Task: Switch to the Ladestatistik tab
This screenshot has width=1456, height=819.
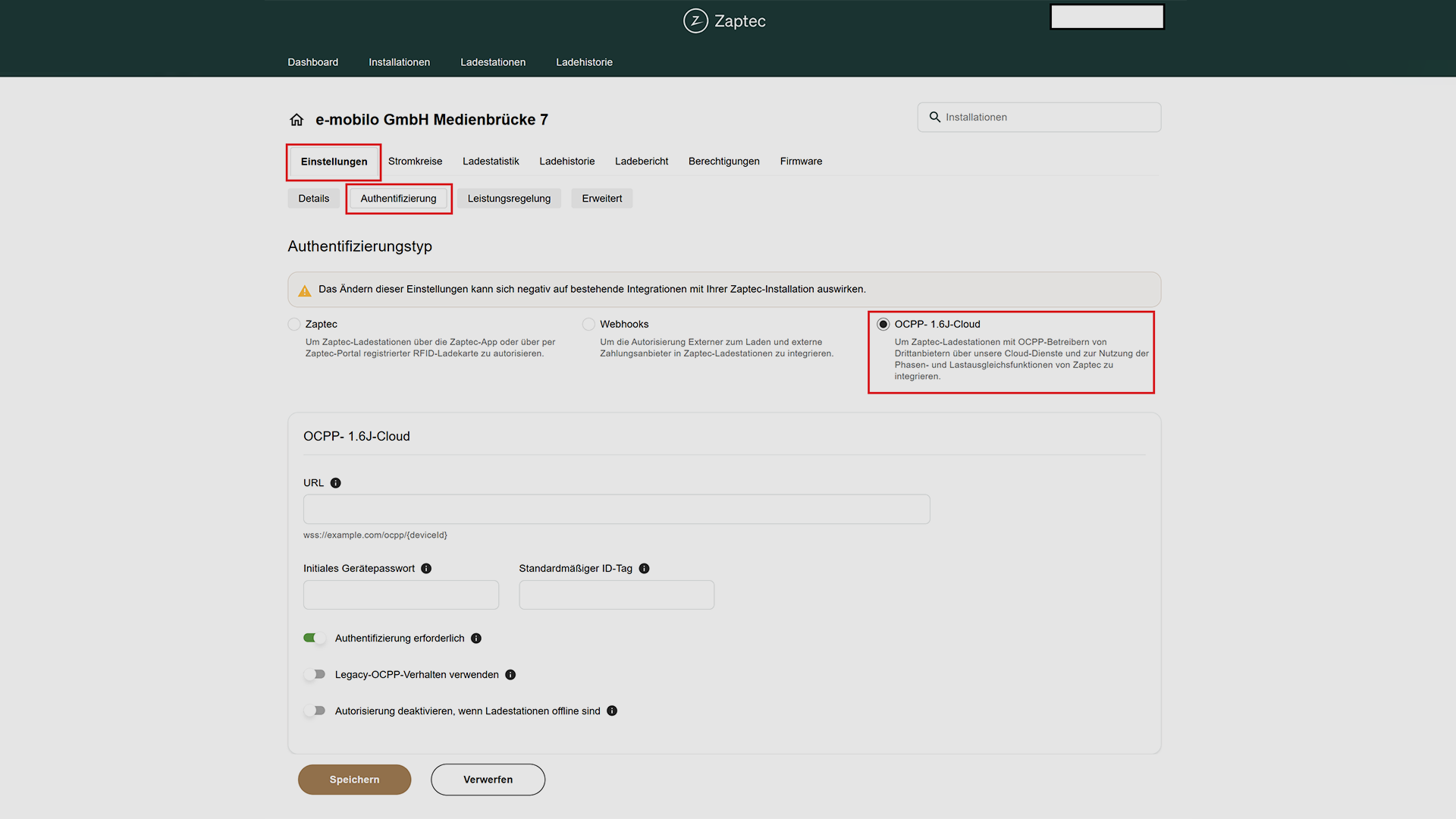Action: pyautogui.click(x=491, y=162)
